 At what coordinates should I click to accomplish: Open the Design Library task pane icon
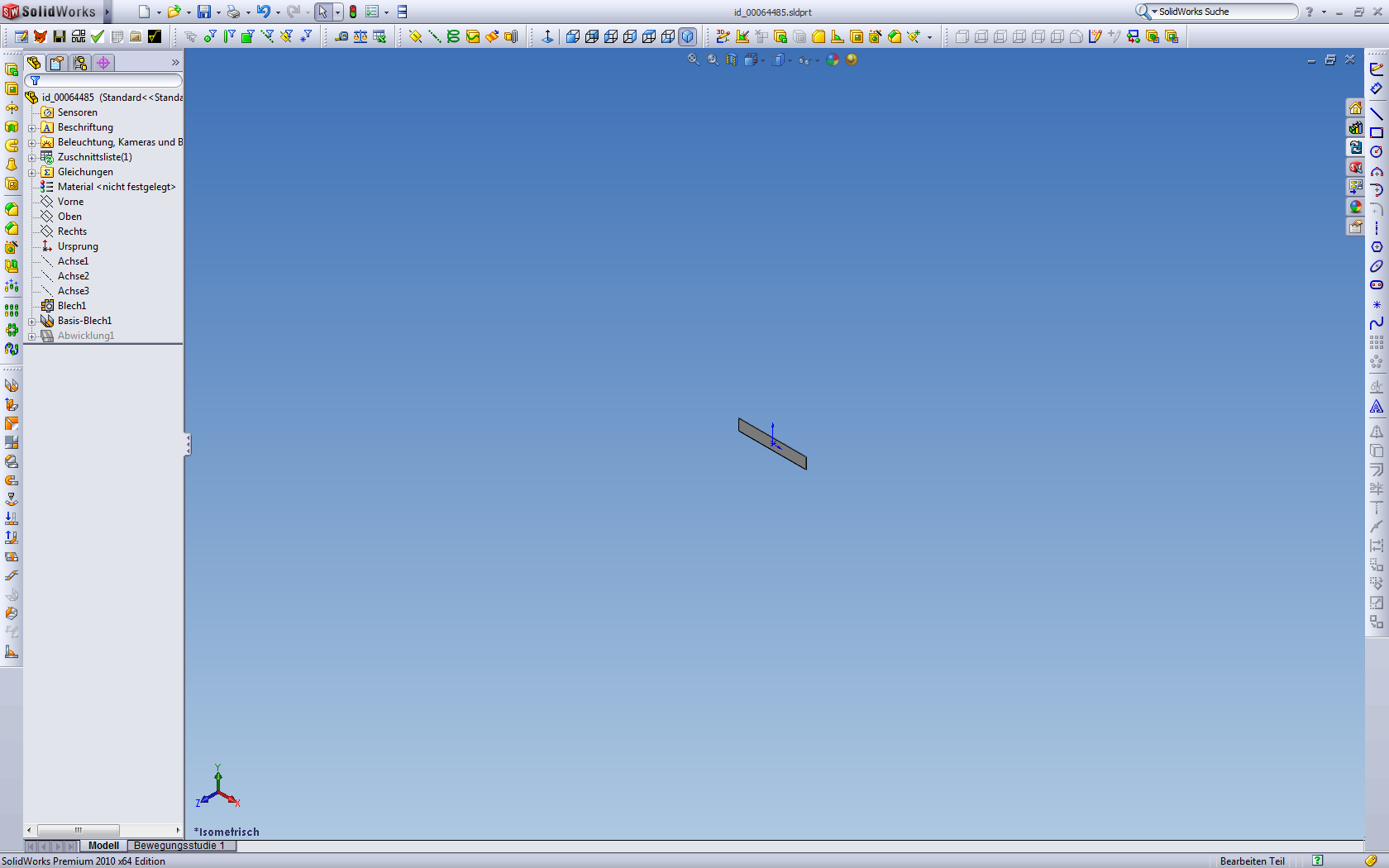pyautogui.click(x=1356, y=128)
